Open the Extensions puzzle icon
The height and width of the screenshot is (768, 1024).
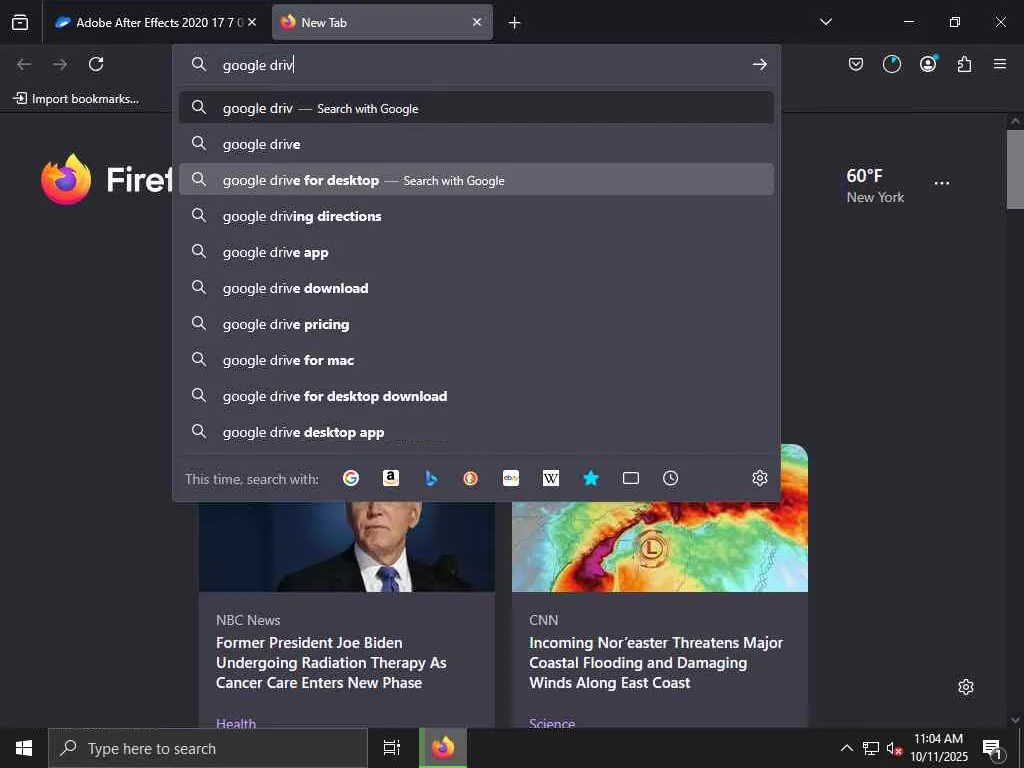pyautogui.click(x=964, y=64)
